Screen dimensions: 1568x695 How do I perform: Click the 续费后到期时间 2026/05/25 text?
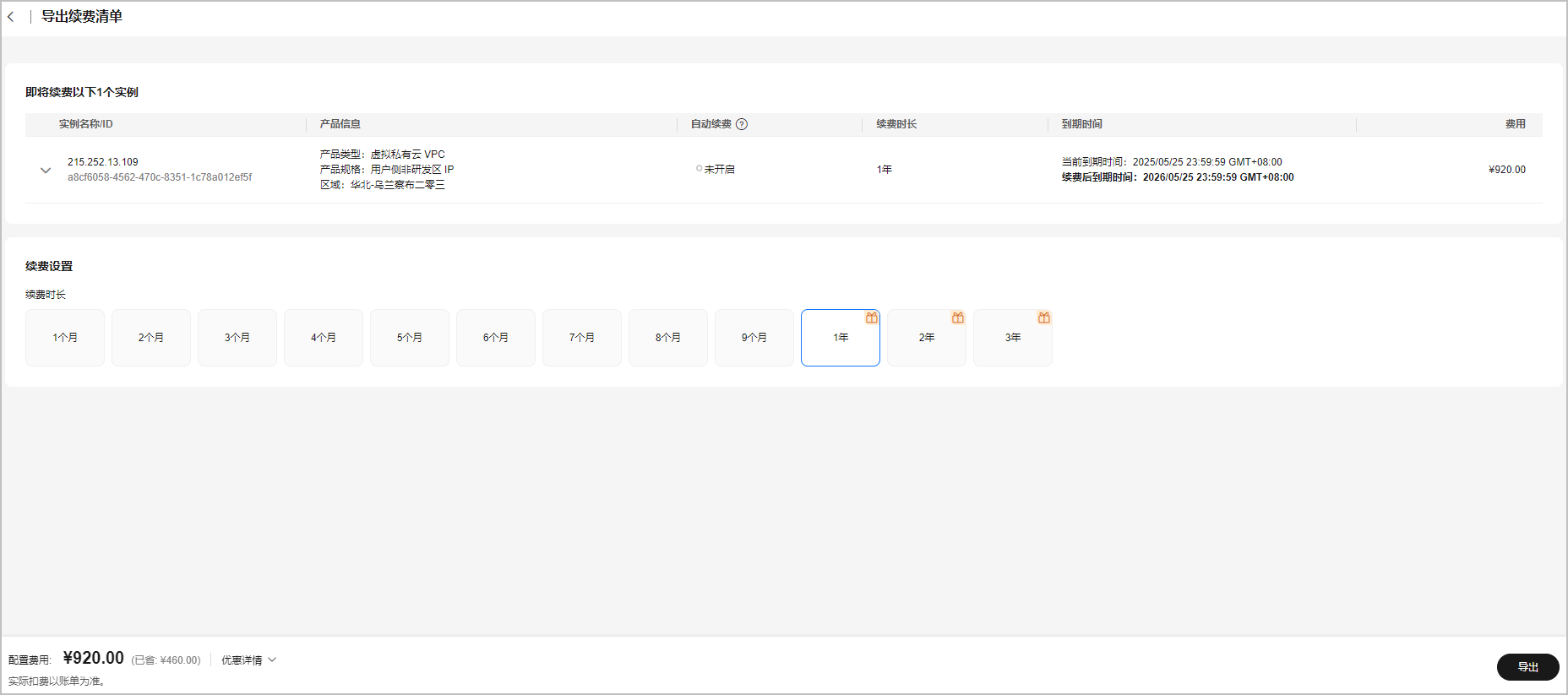coord(1178,177)
